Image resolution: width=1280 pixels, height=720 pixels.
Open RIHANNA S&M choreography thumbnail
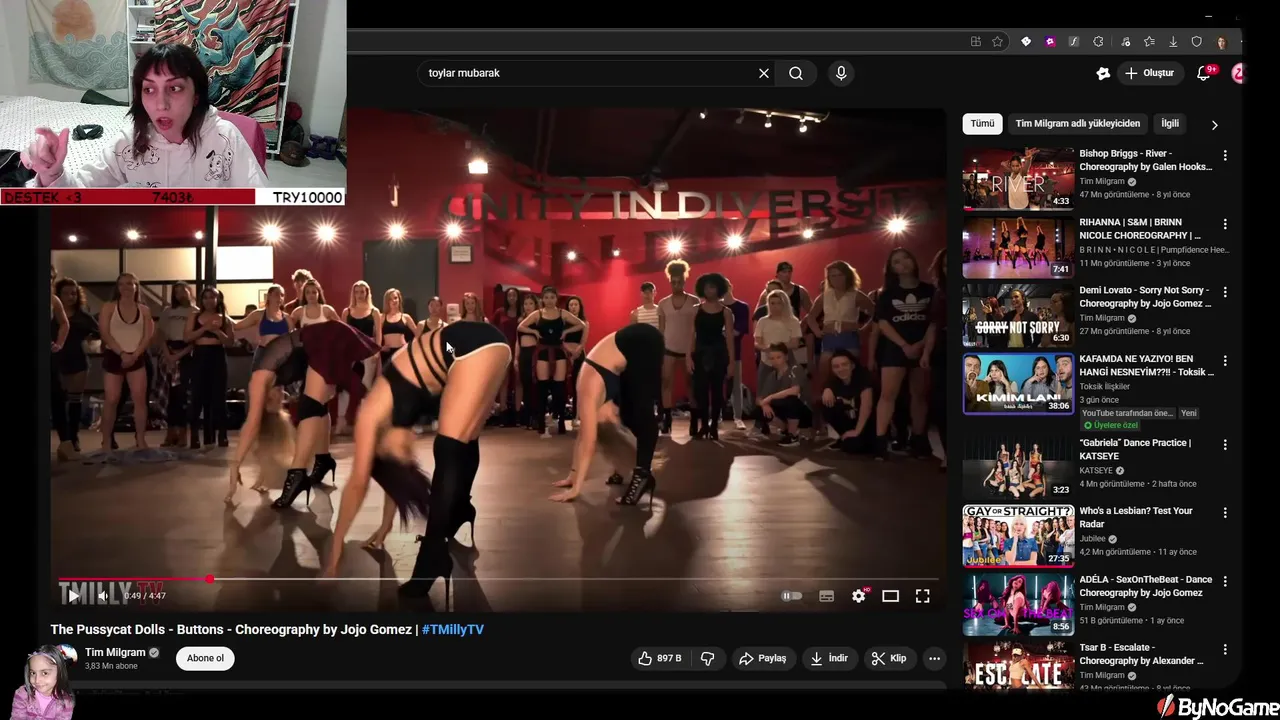coord(1018,247)
